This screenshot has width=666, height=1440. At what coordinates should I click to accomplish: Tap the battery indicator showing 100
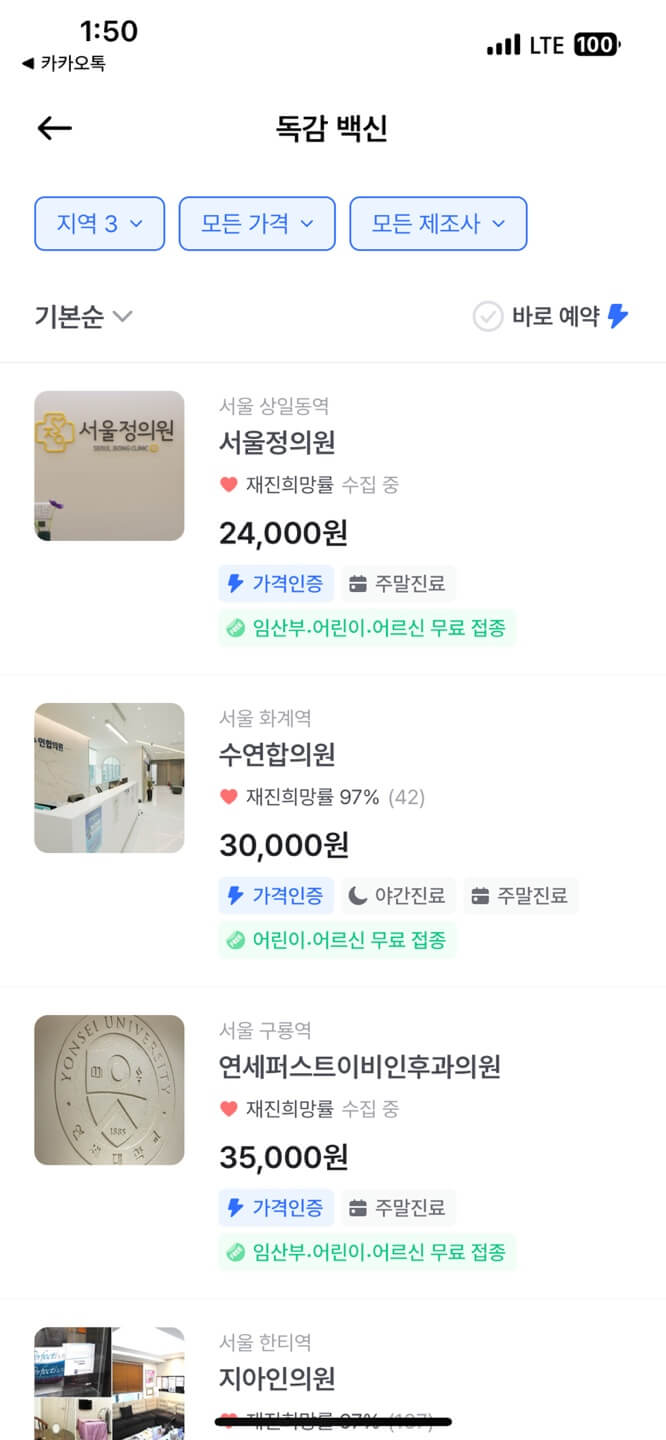(x=597, y=44)
